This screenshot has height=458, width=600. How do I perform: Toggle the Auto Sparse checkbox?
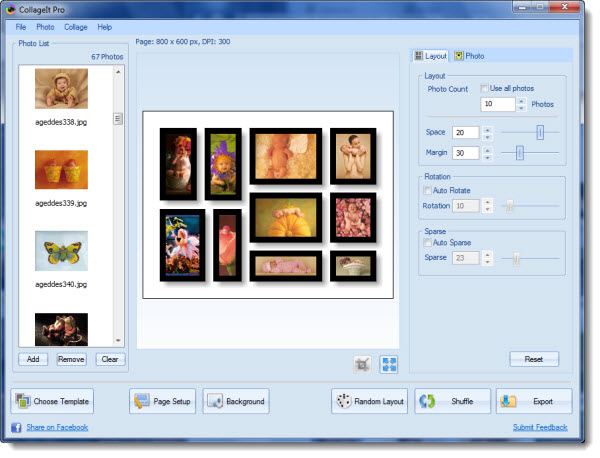coord(429,243)
